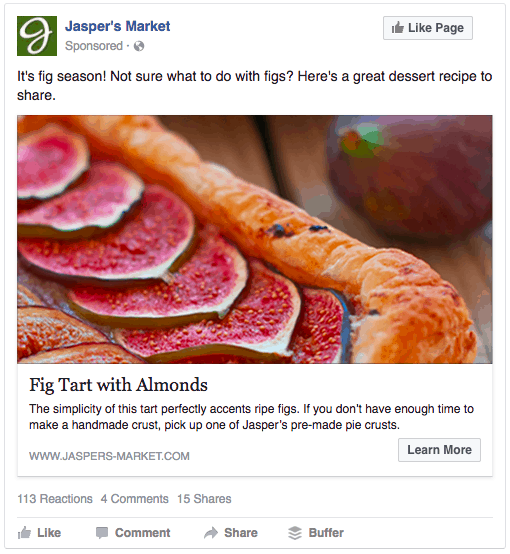510x554 pixels.
Task: Open the Jasper's Market page name link
Action: click(x=117, y=26)
